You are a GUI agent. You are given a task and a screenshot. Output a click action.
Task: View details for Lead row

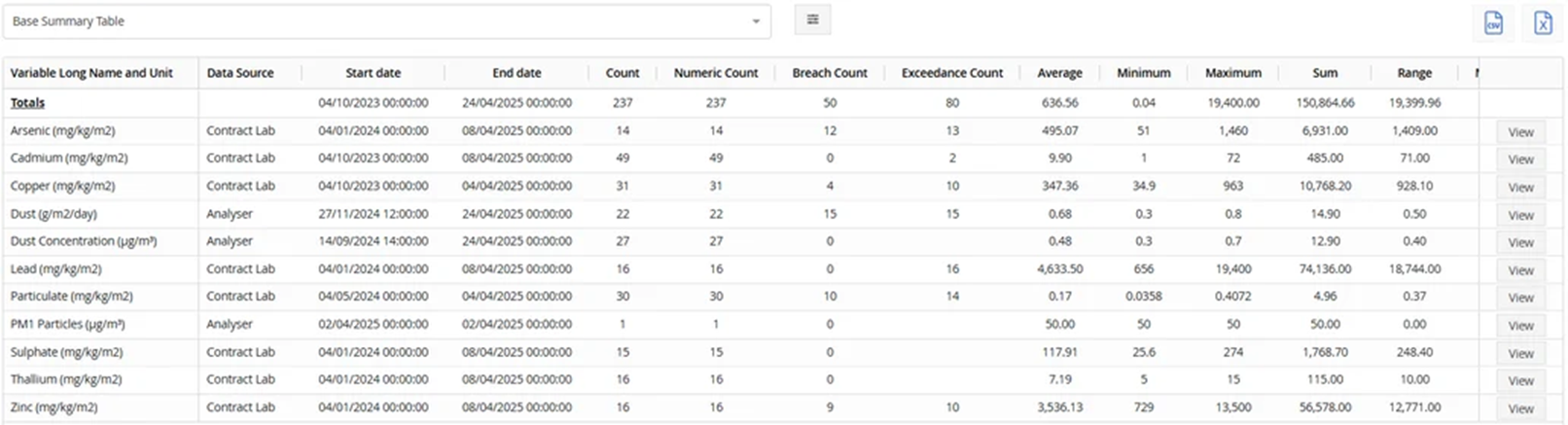click(1520, 270)
